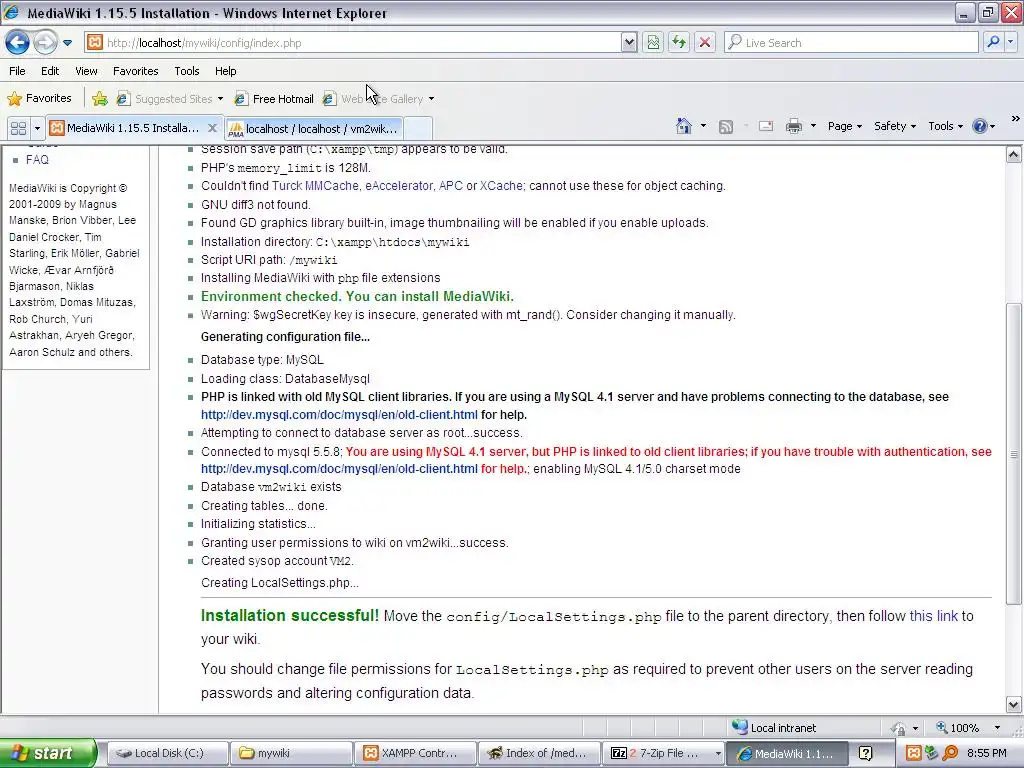The image size is (1024, 768).
Task: Expand the Print options dropdown arrow
Action: (813, 126)
